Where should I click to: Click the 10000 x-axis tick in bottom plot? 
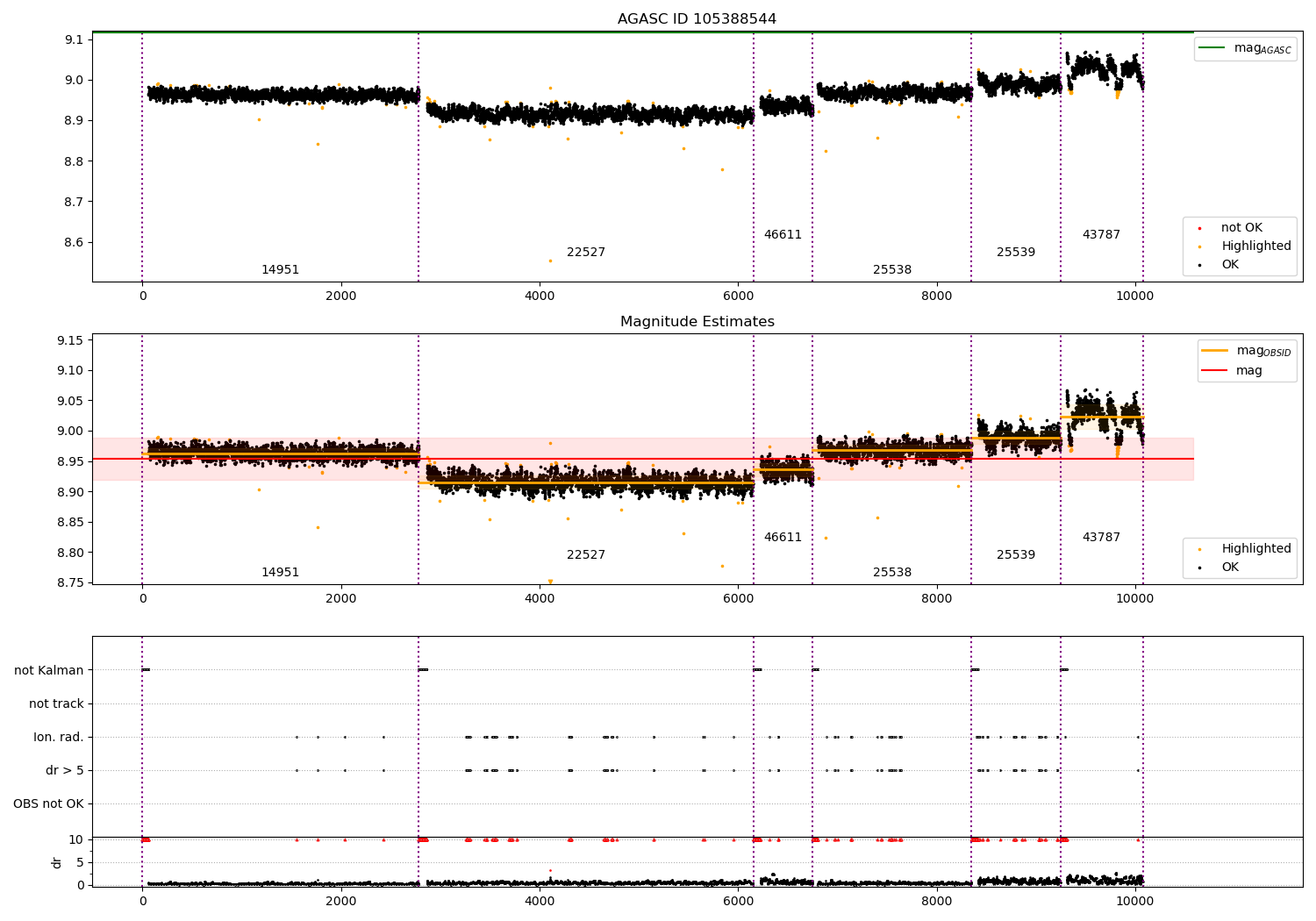pyautogui.click(x=1135, y=901)
